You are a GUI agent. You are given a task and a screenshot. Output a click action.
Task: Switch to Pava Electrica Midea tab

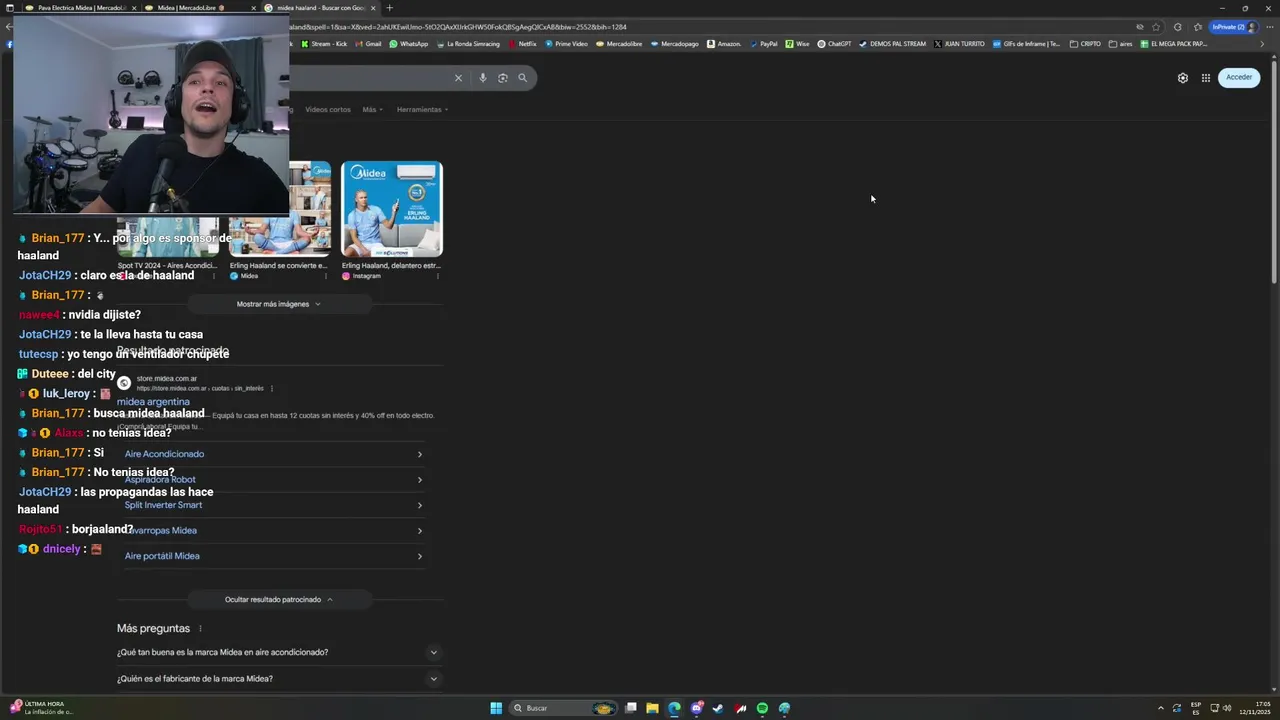(x=80, y=8)
